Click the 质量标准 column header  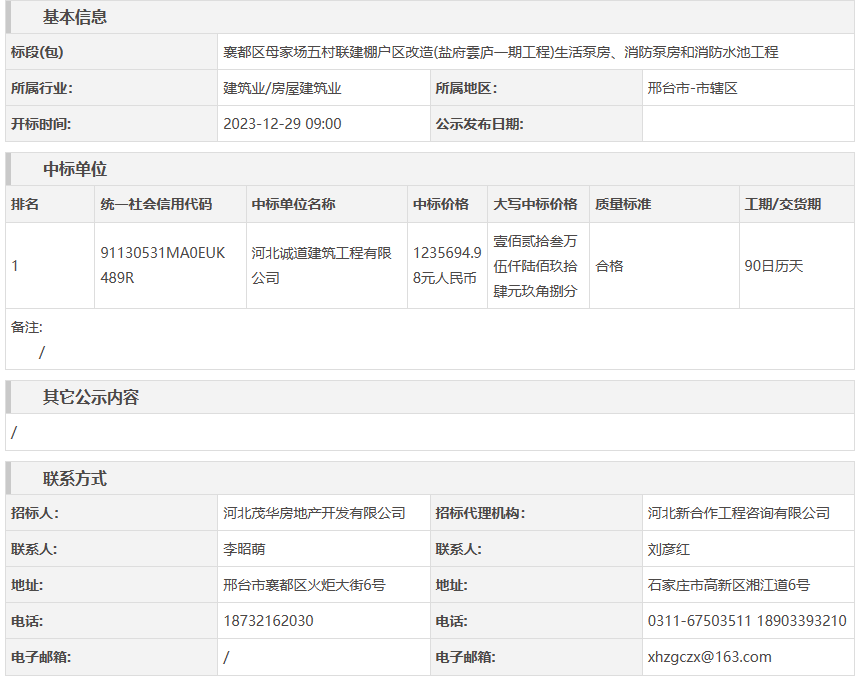click(623, 204)
